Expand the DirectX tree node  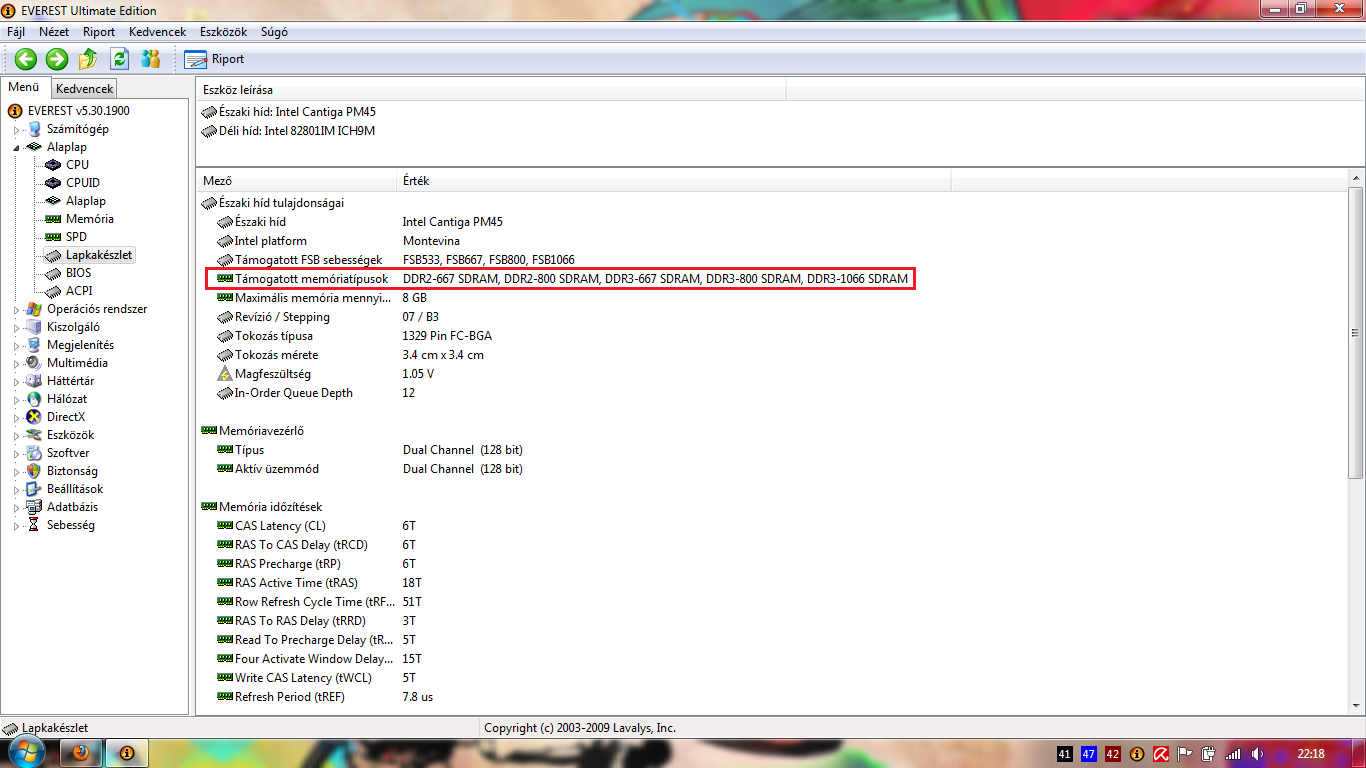point(16,417)
